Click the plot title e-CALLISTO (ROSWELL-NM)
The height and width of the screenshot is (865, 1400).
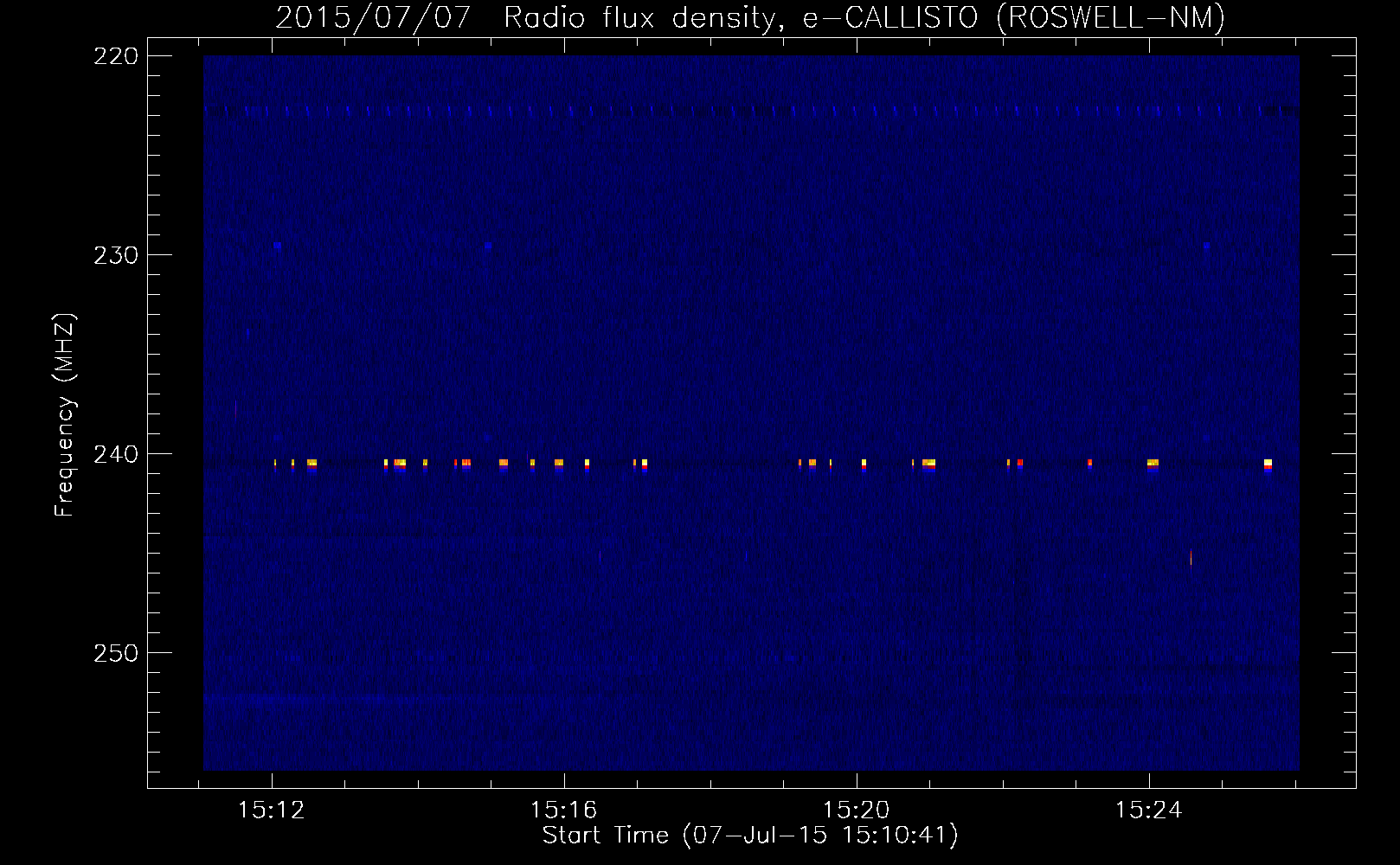[1013, 17]
